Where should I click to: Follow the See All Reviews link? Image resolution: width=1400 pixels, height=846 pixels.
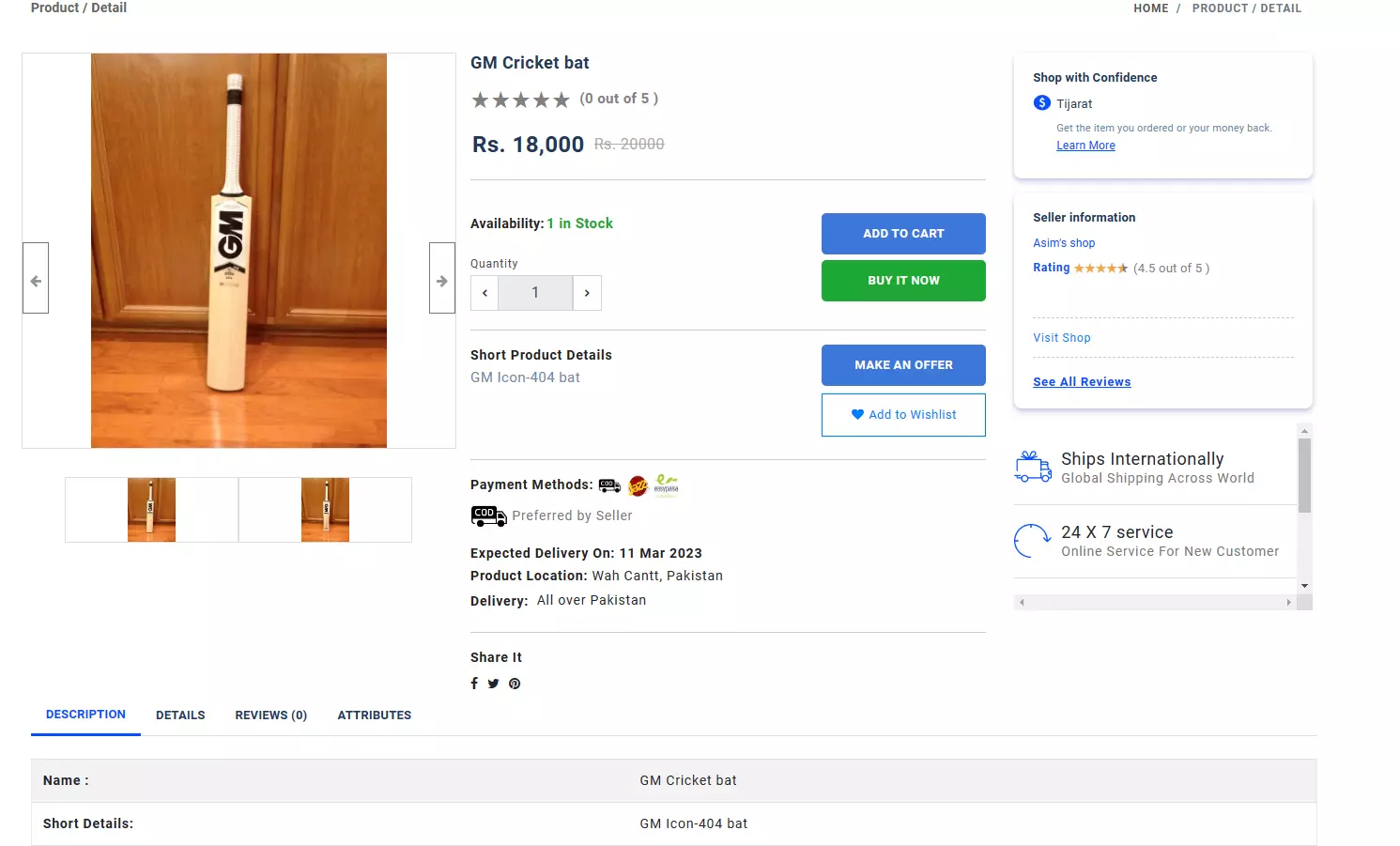point(1082,382)
